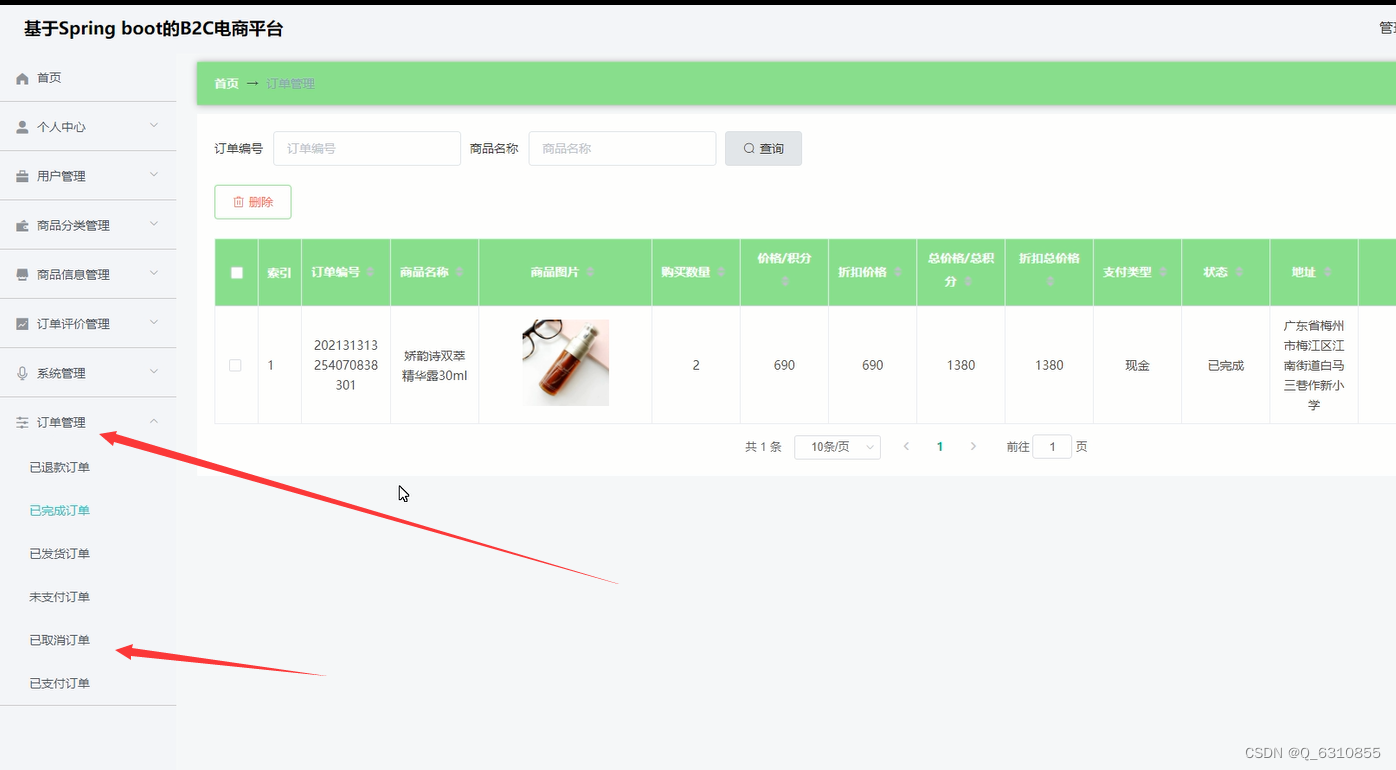The height and width of the screenshot is (770, 1396).
Task: Sort by 折扣总价格 column arrows
Action: (x=1049, y=282)
